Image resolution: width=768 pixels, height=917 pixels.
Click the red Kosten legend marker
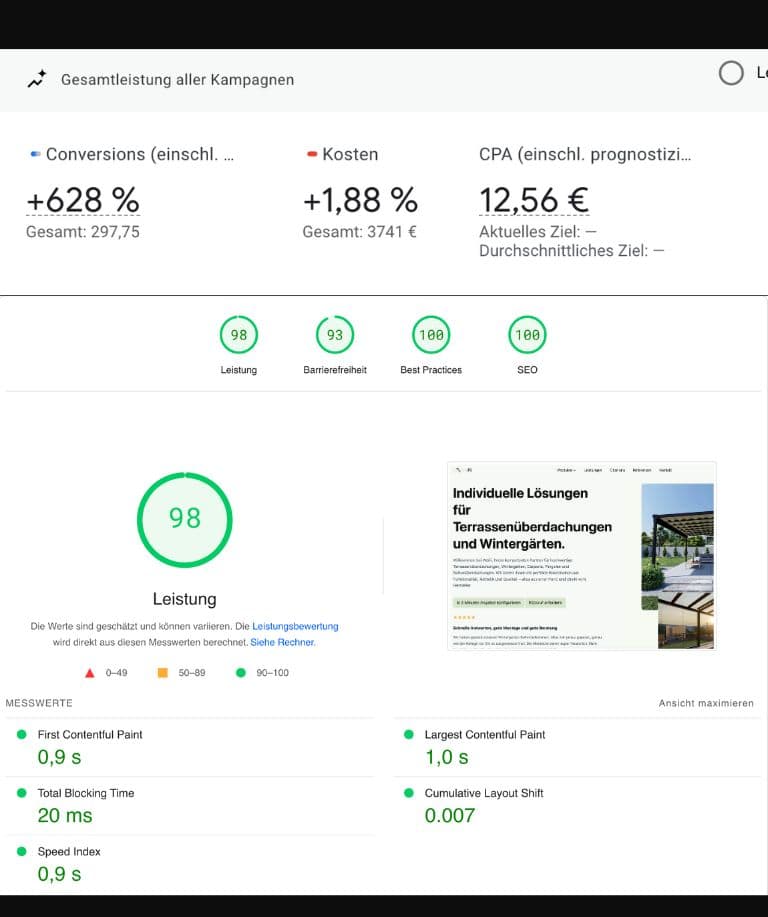[312, 154]
